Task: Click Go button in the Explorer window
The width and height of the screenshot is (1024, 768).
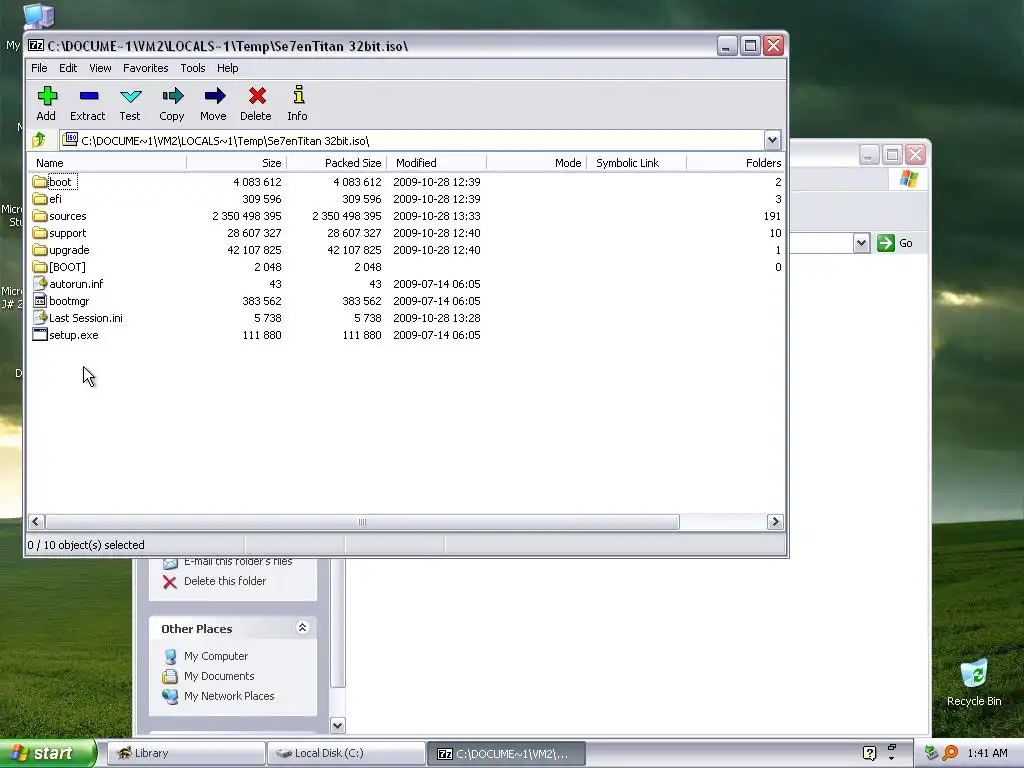Action: pos(895,243)
